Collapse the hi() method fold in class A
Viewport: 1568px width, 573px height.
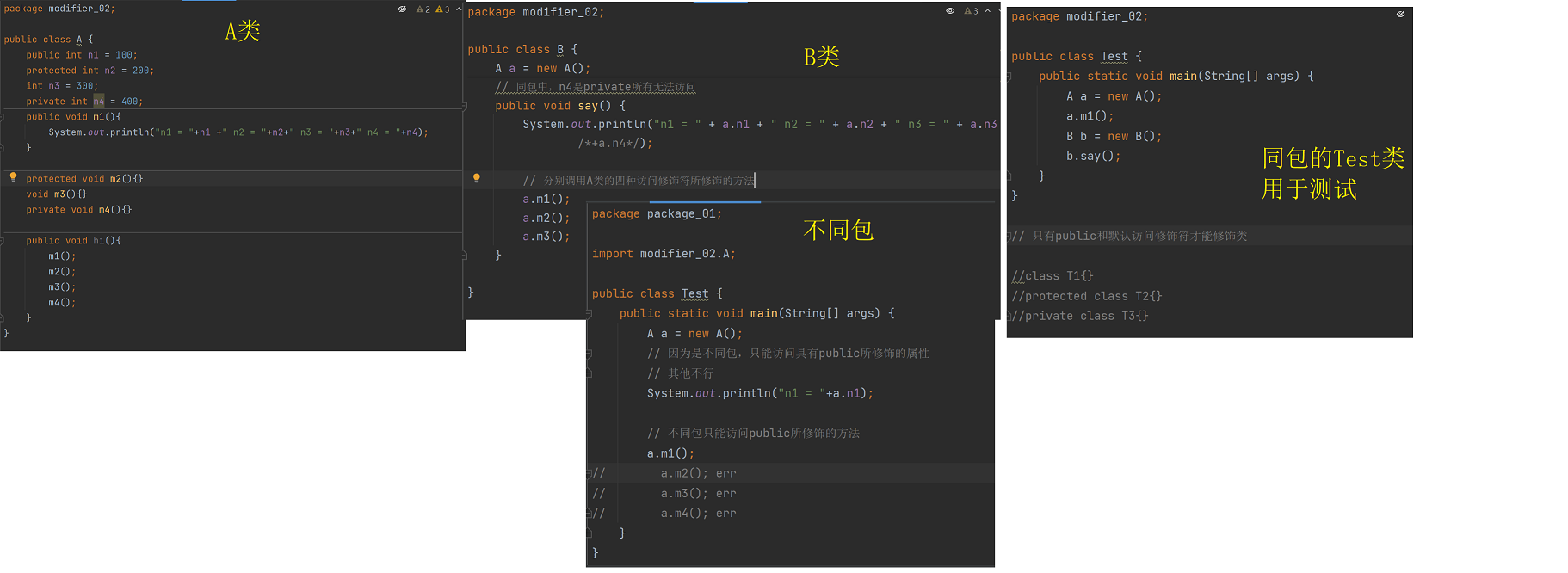3,241
